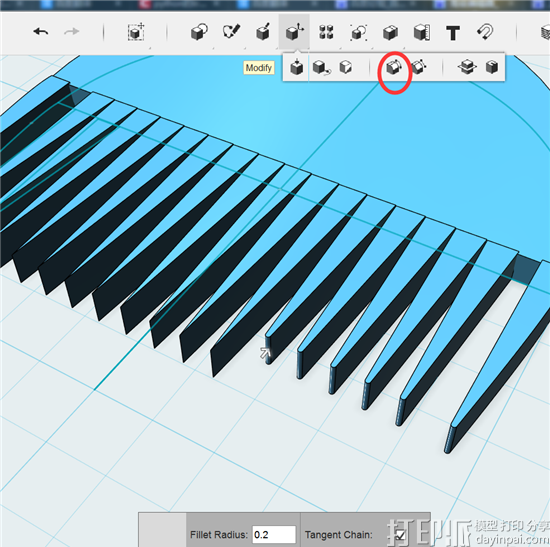Choose Tweak in Modify flyout

[321, 67]
